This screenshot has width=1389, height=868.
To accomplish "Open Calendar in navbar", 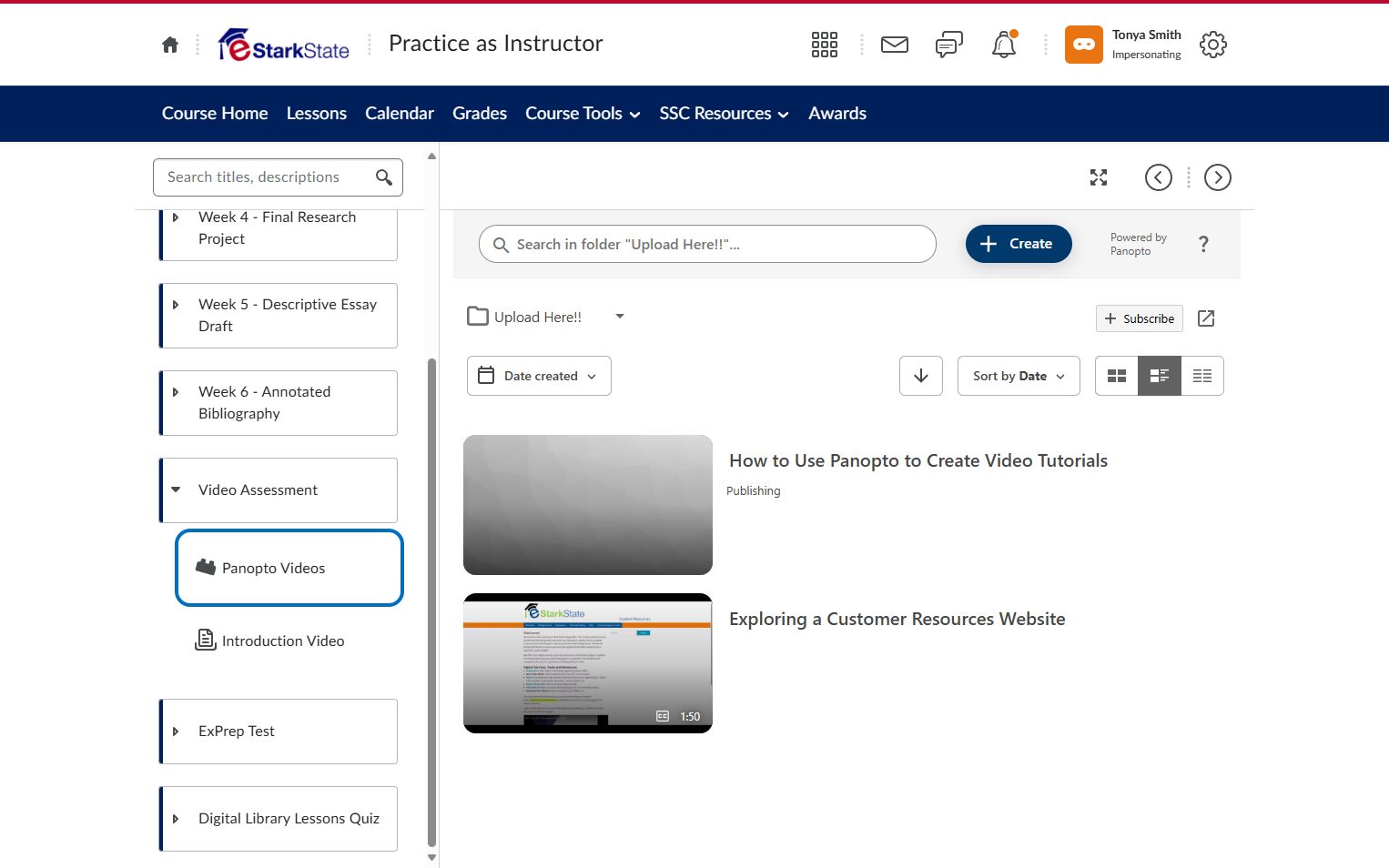I will pos(400,114).
